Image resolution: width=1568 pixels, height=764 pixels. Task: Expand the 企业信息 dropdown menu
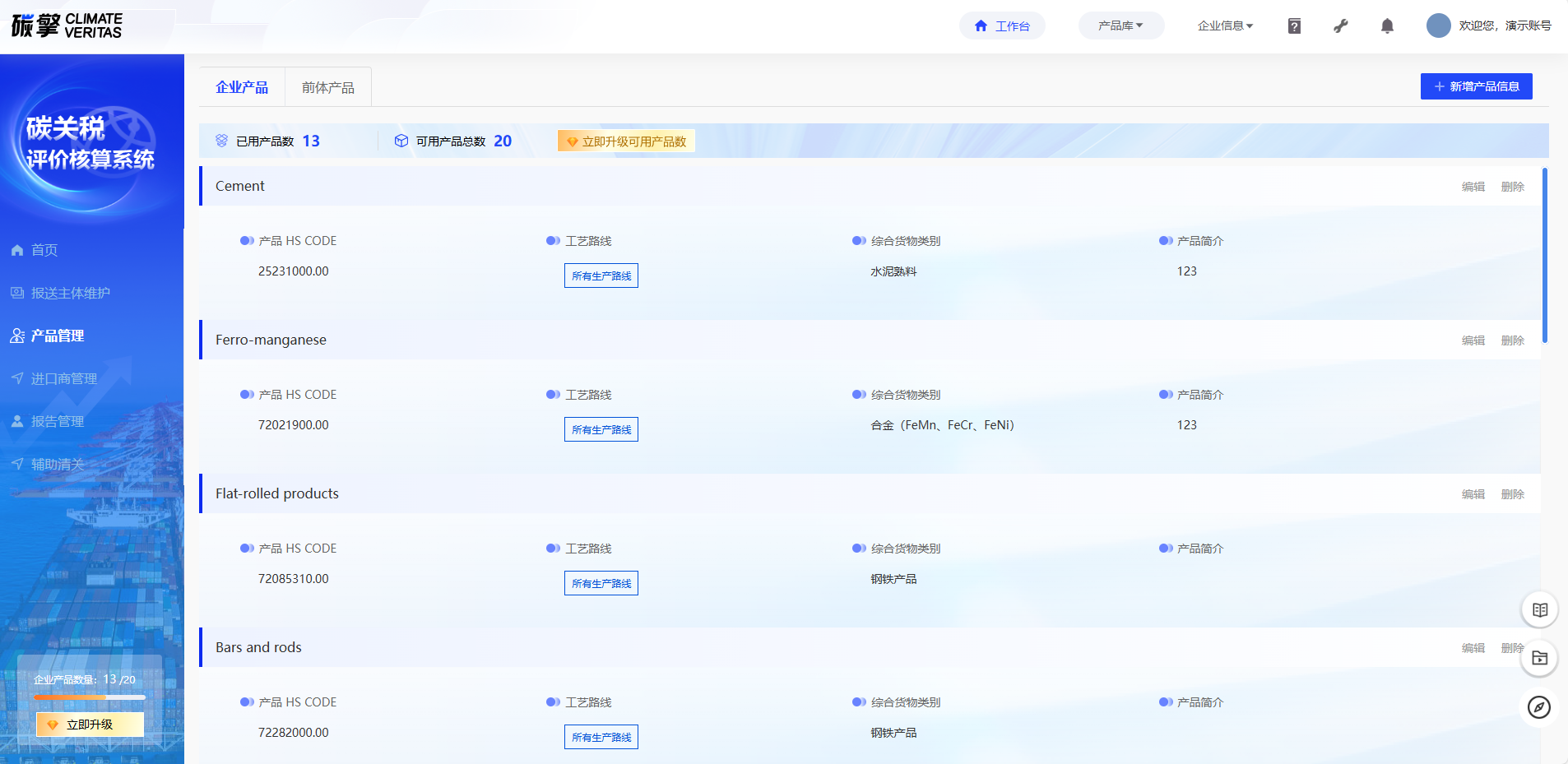tap(1225, 26)
